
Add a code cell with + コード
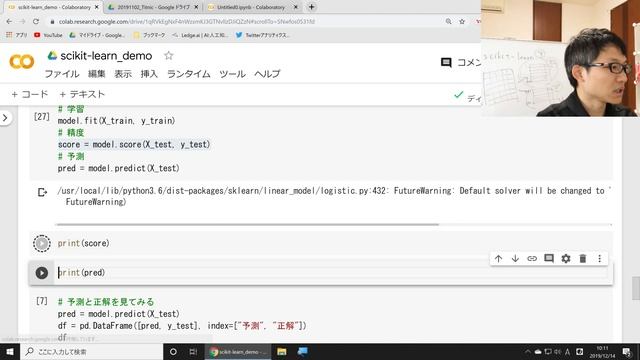30,94
